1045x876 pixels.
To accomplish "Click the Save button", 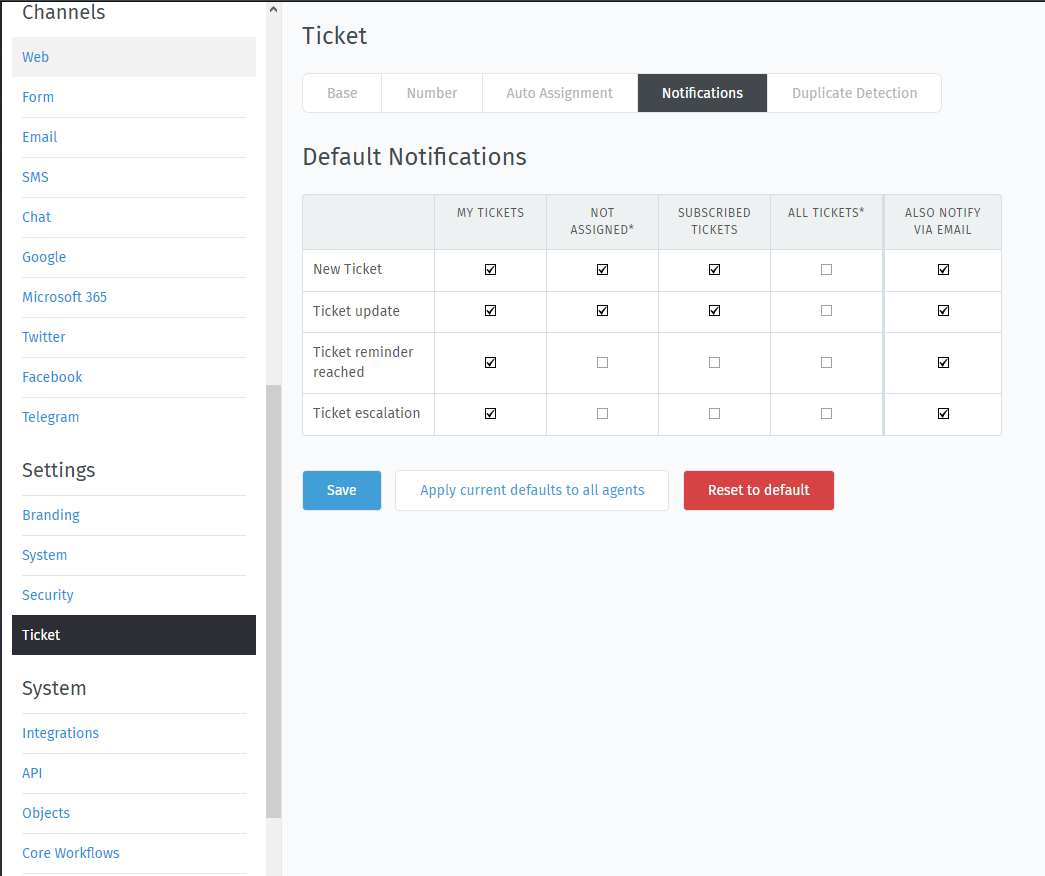I will coord(341,490).
